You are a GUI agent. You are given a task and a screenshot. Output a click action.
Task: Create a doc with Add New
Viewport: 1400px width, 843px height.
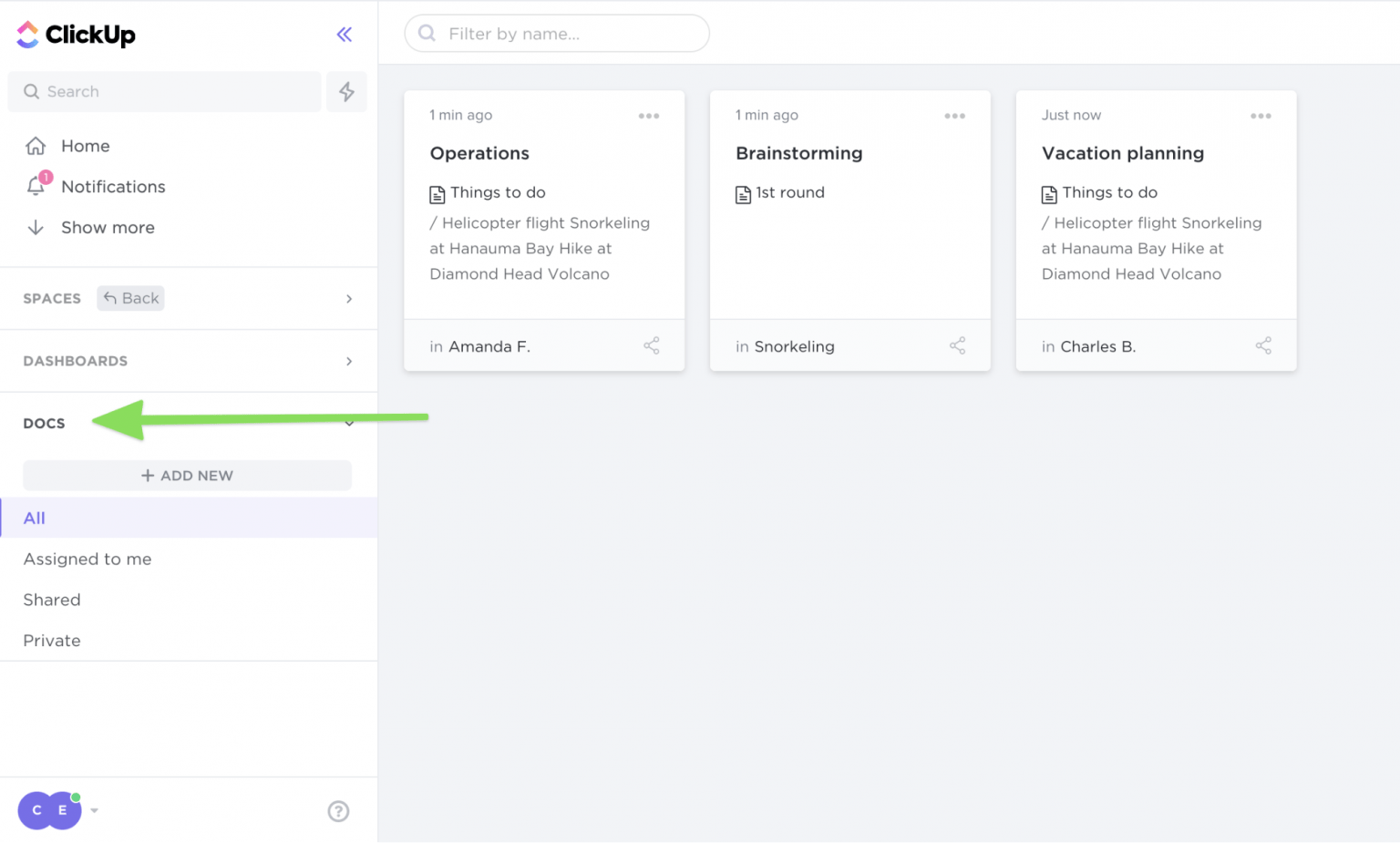click(187, 475)
